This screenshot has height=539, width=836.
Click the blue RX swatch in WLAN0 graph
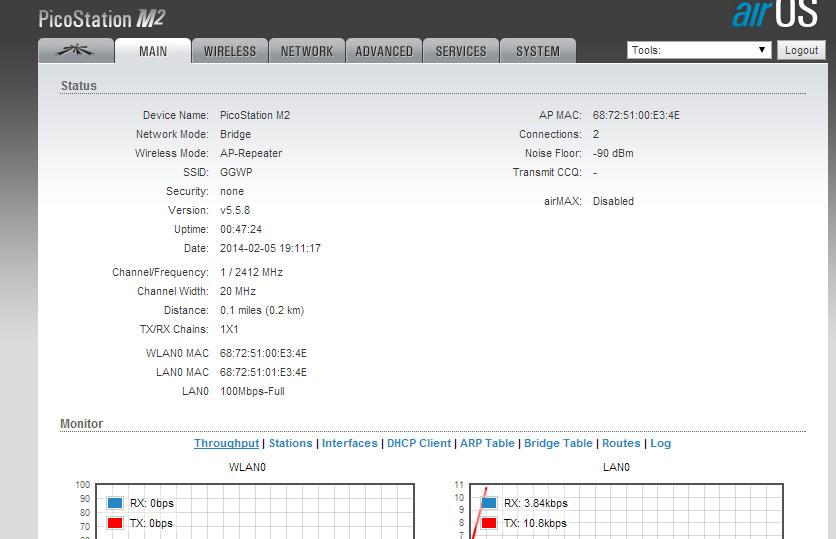coord(115,503)
